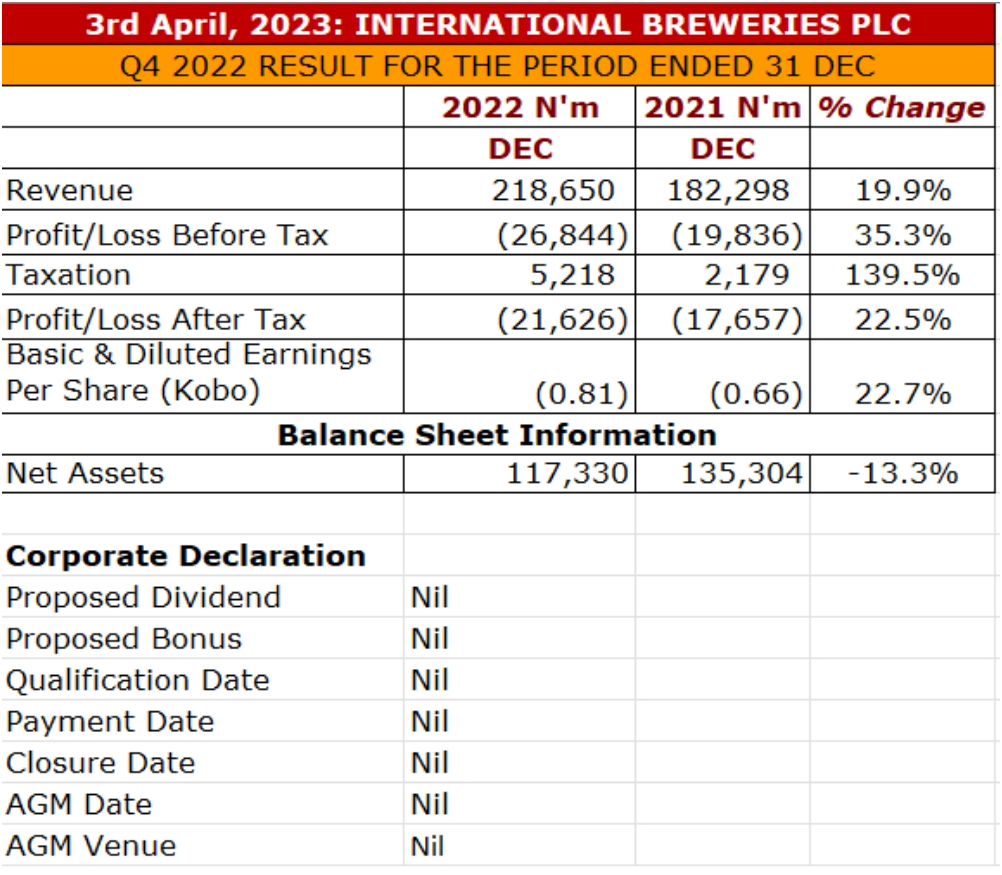This screenshot has height=875, width=1002.
Task: Select the 2021 N'm column header
Action: pyautogui.click(x=723, y=108)
